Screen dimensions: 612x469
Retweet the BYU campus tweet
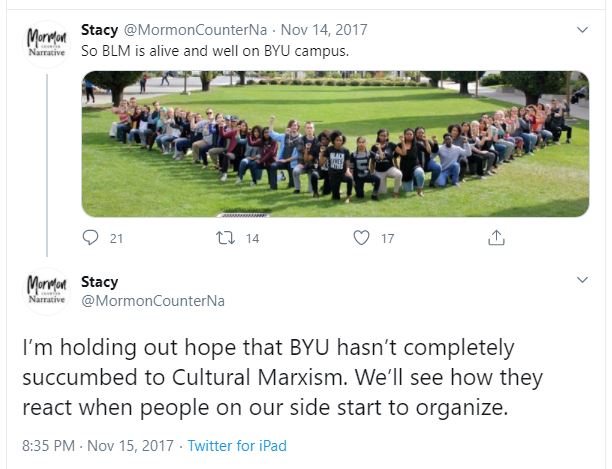(226, 238)
